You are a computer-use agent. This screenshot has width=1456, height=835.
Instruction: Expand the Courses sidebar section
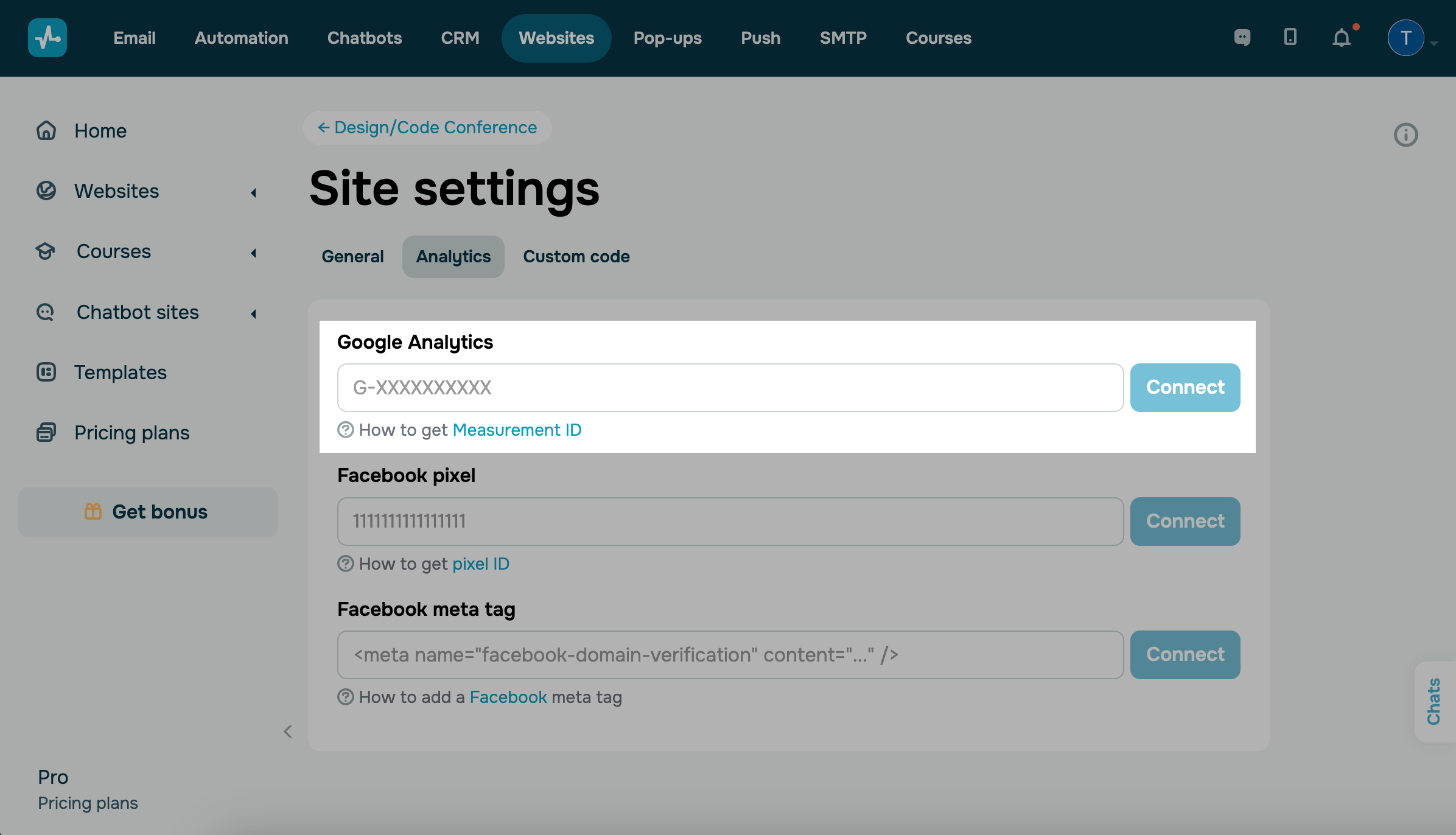point(253,253)
